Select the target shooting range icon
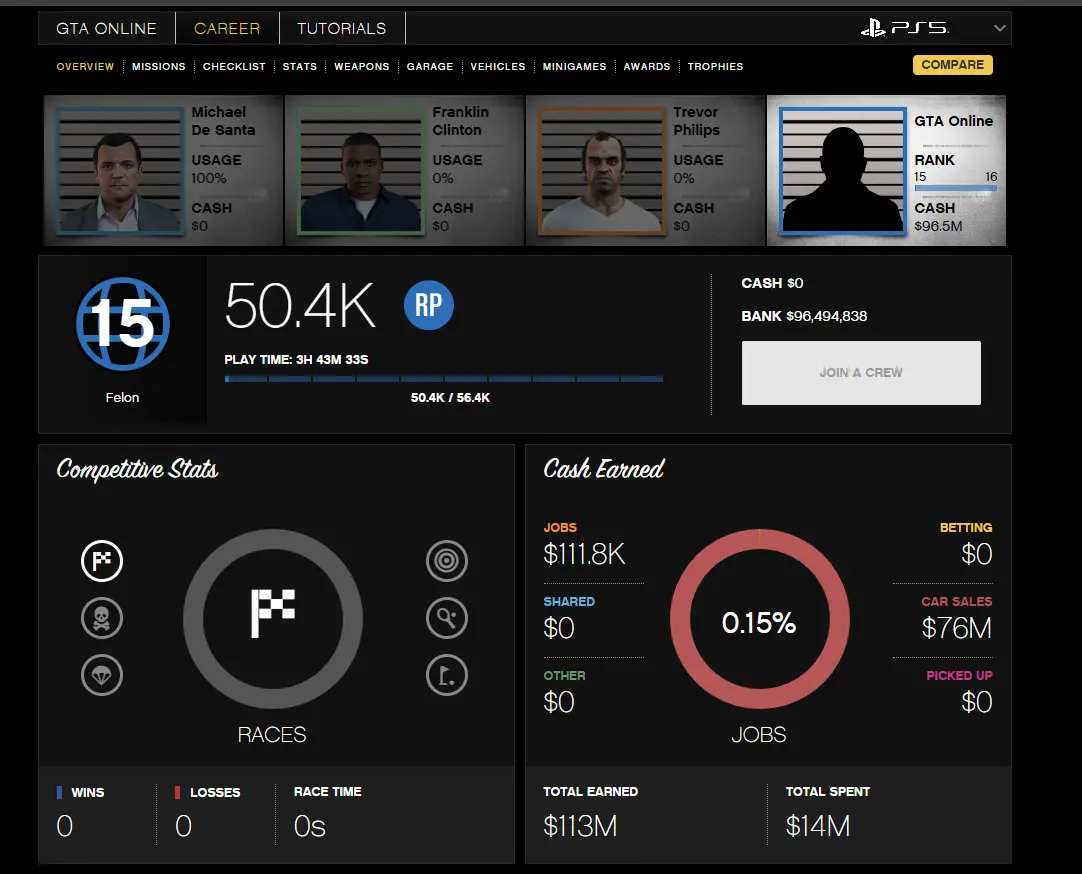This screenshot has height=874, width=1082. 447,561
